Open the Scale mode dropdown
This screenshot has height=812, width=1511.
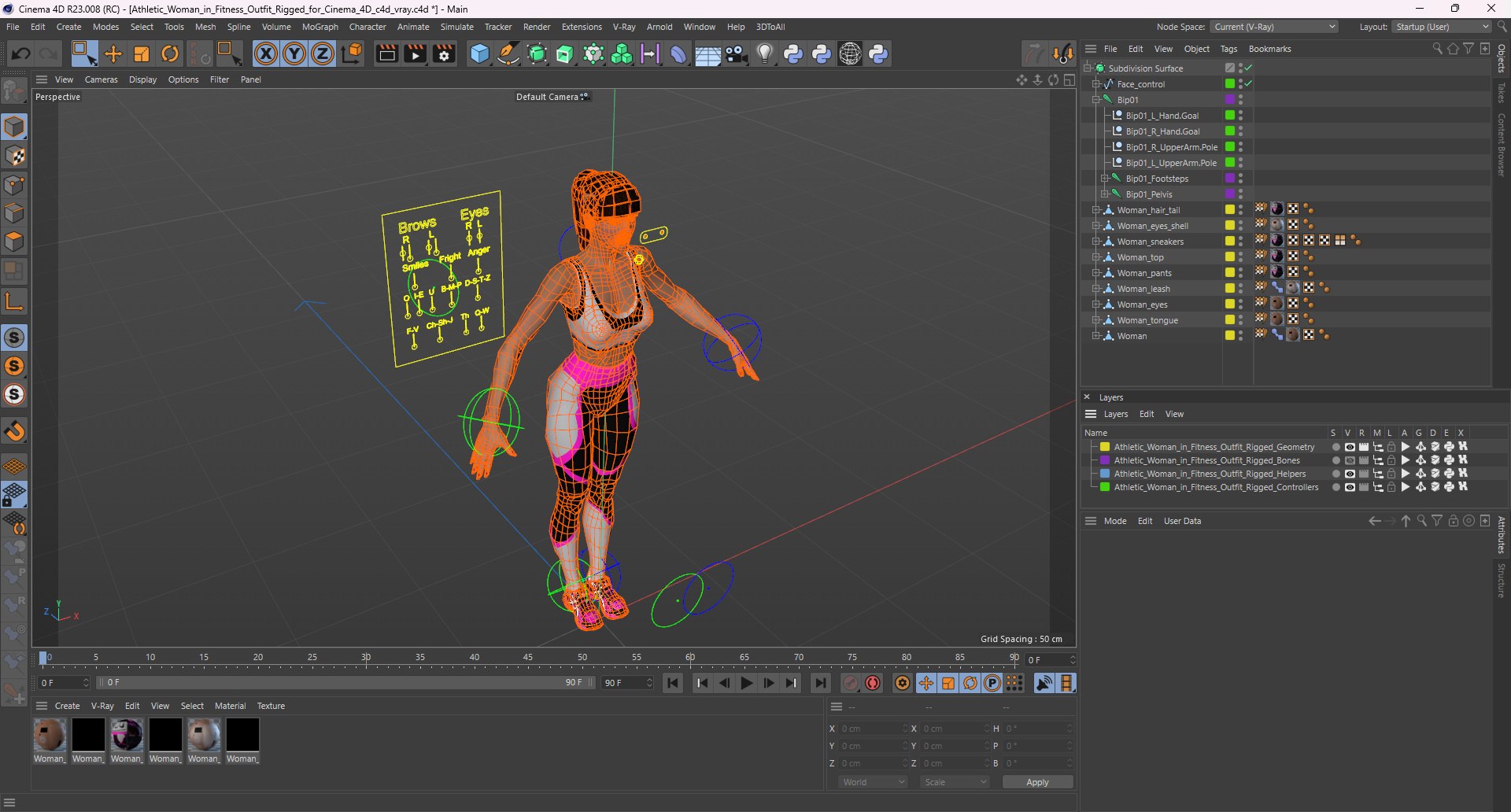tap(955, 782)
